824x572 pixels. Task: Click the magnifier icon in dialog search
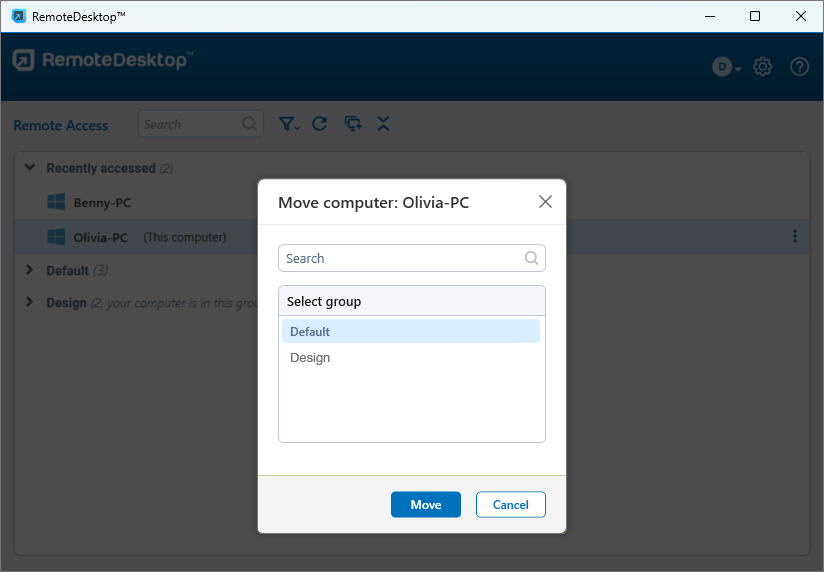pyautogui.click(x=532, y=258)
